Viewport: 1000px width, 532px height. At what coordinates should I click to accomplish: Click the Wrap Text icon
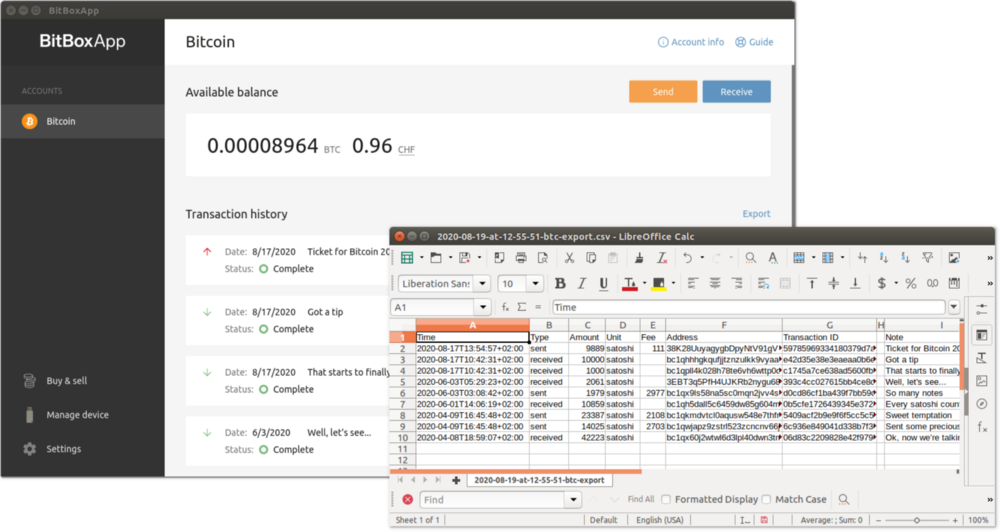(763, 283)
